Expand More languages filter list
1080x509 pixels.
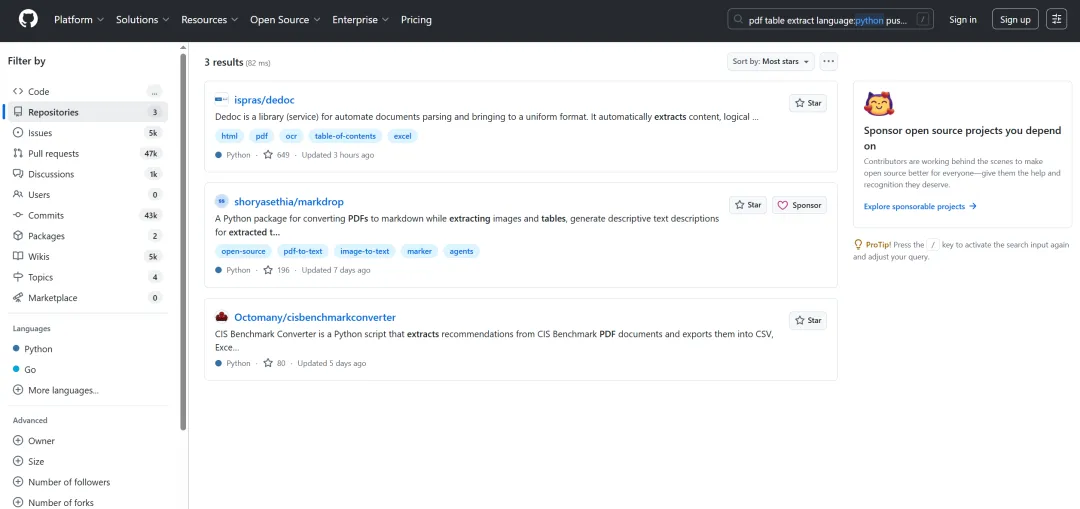click(63, 390)
